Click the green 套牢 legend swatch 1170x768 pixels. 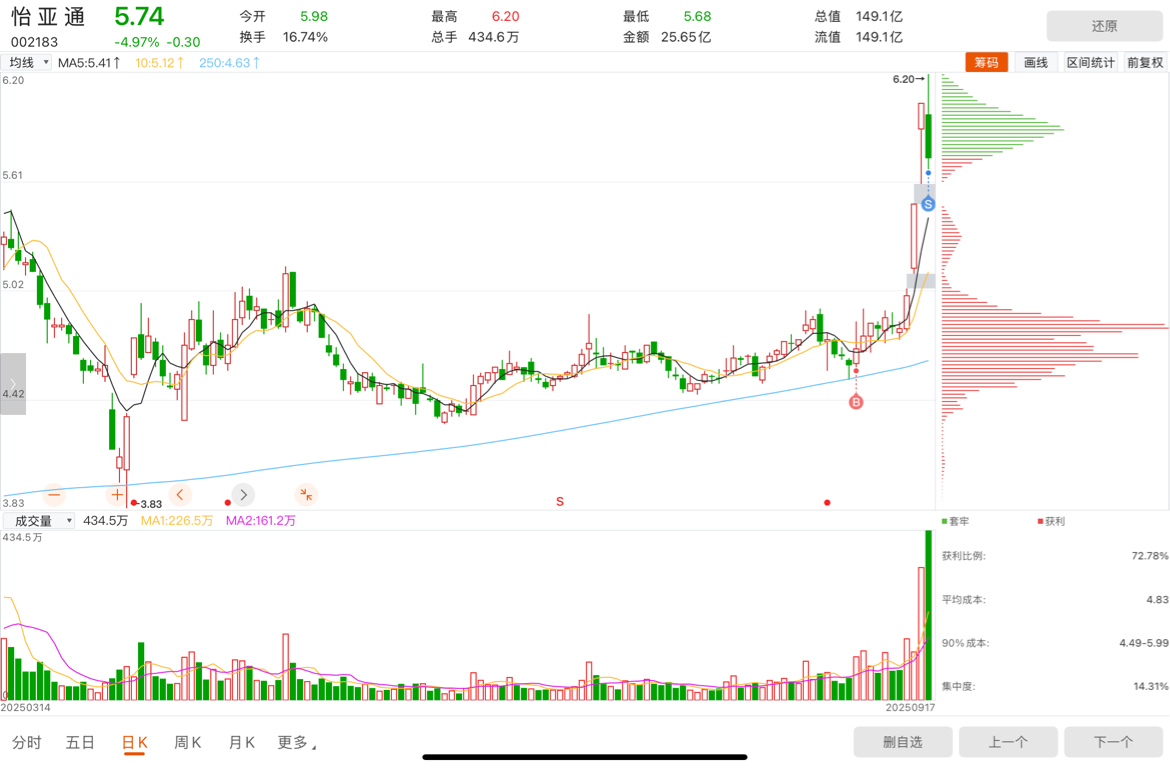(x=945, y=521)
